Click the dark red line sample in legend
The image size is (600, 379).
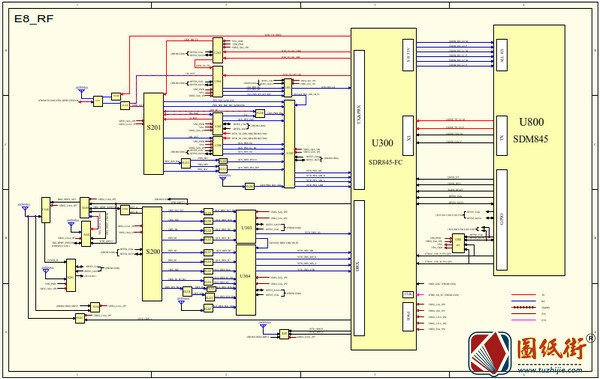(523, 314)
